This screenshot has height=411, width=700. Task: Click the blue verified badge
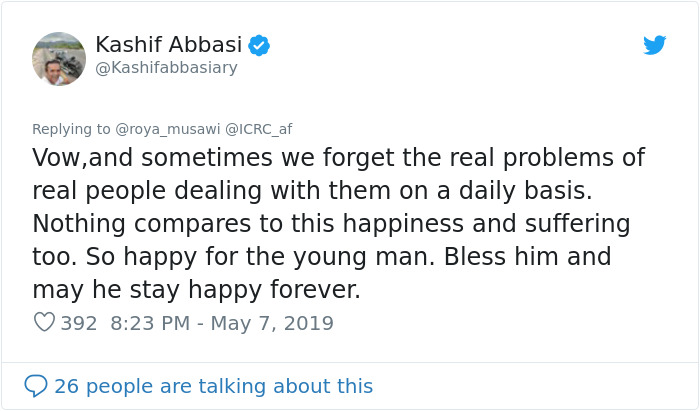(259, 45)
